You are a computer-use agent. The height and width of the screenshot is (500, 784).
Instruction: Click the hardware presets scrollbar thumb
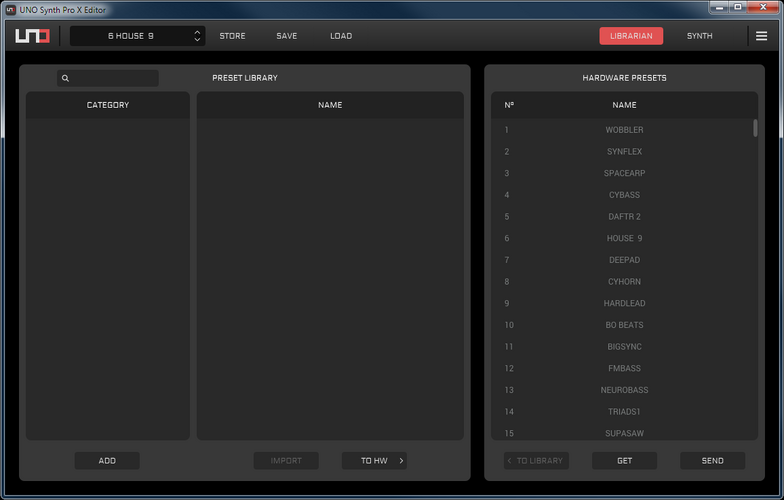(754, 128)
